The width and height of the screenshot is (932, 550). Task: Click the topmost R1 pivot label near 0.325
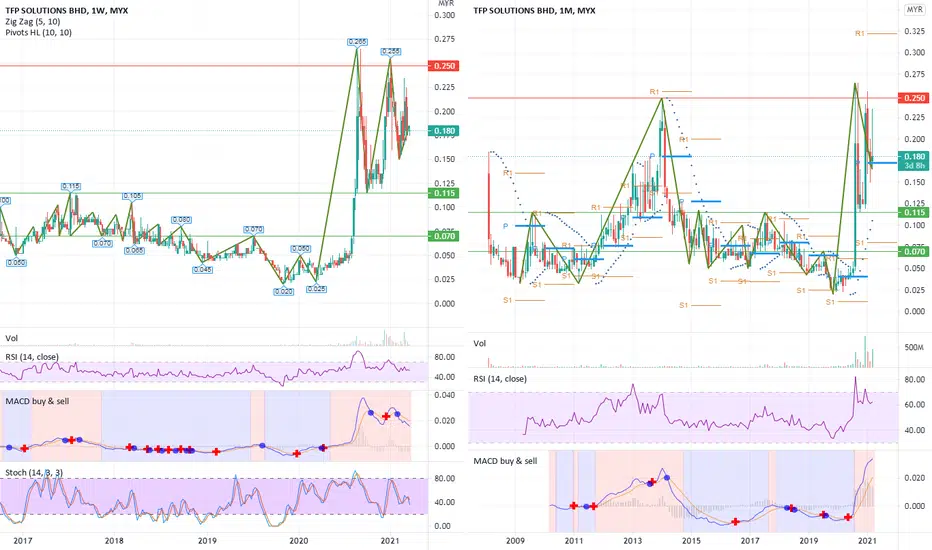click(859, 34)
